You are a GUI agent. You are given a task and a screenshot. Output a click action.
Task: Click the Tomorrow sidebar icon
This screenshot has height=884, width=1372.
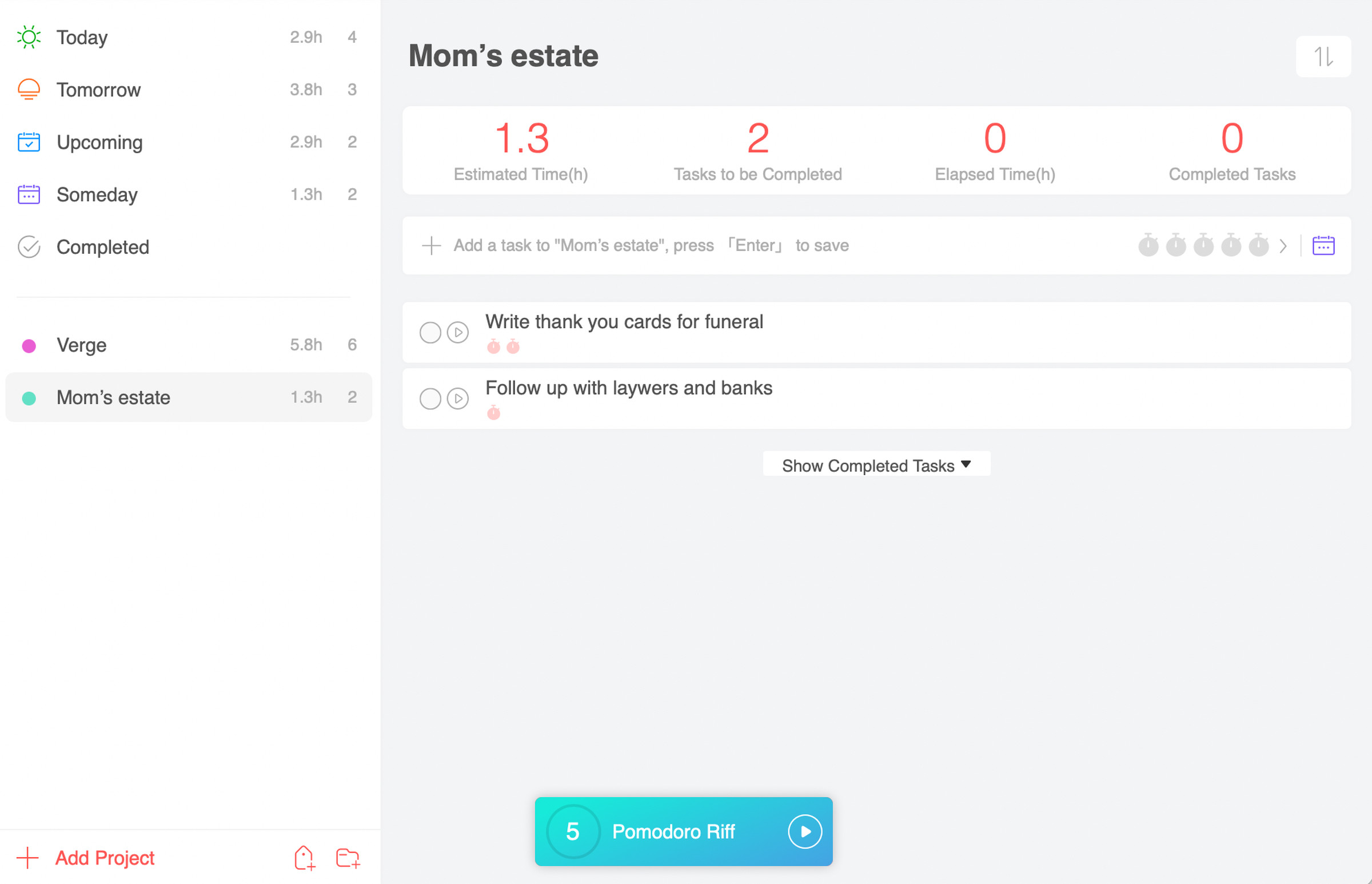pos(29,89)
